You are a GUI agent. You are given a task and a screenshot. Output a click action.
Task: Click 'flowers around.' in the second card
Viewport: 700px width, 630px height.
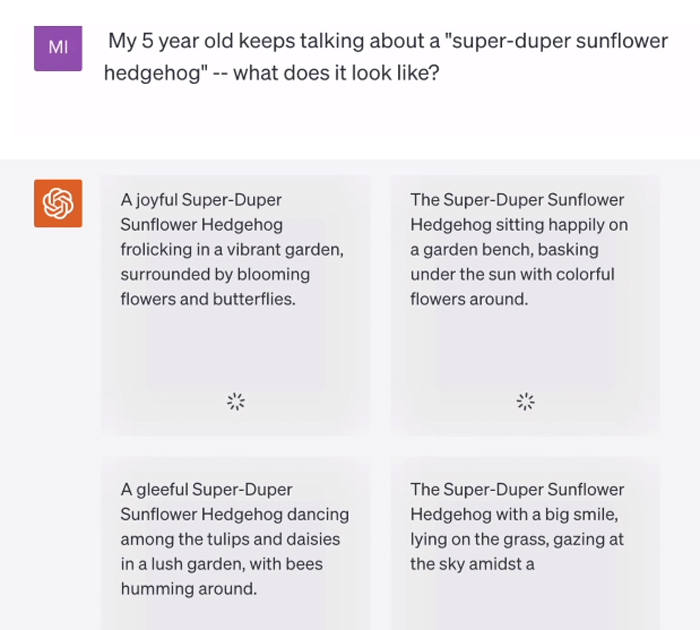[x=469, y=299]
